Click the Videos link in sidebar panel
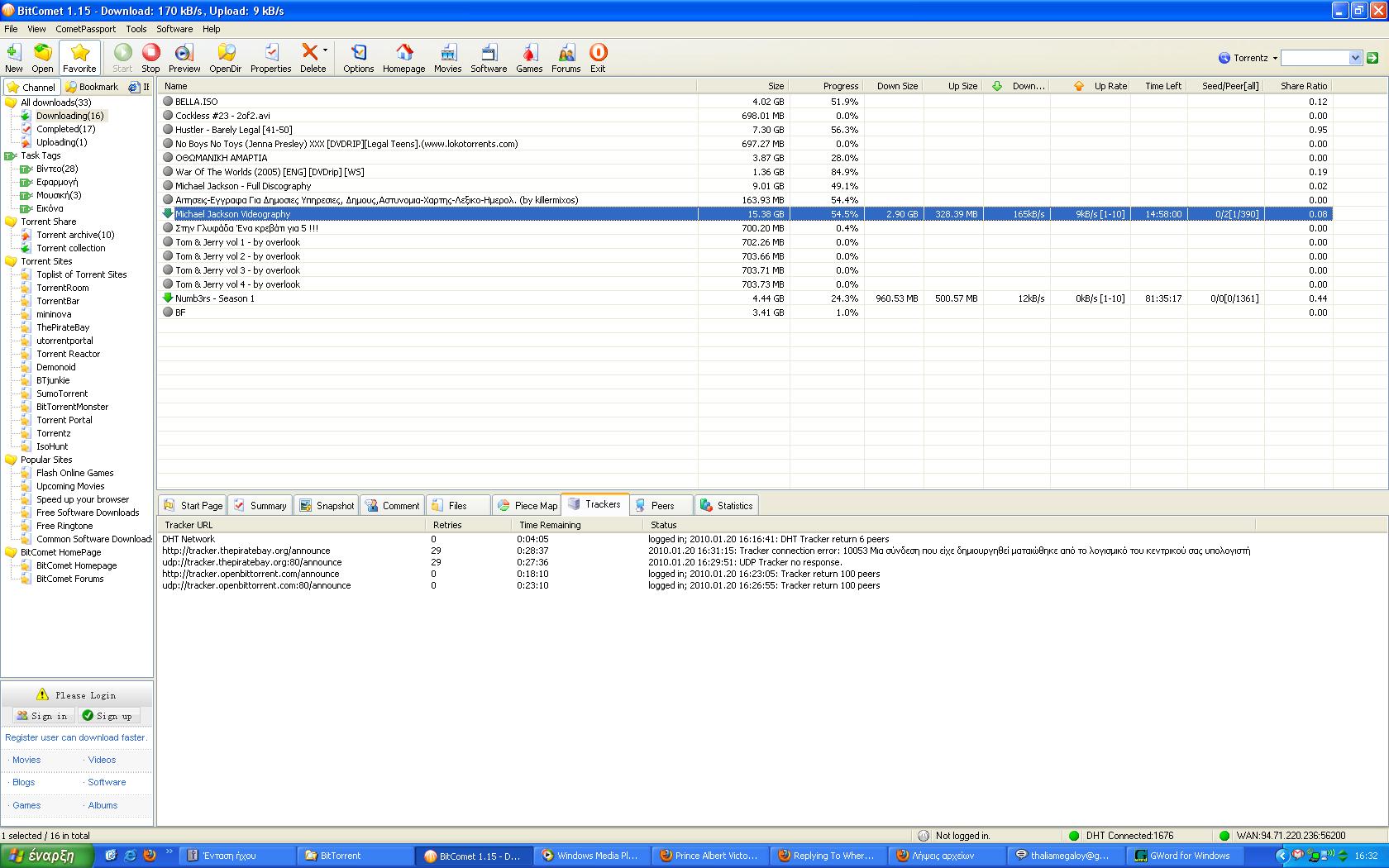 coord(102,760)
